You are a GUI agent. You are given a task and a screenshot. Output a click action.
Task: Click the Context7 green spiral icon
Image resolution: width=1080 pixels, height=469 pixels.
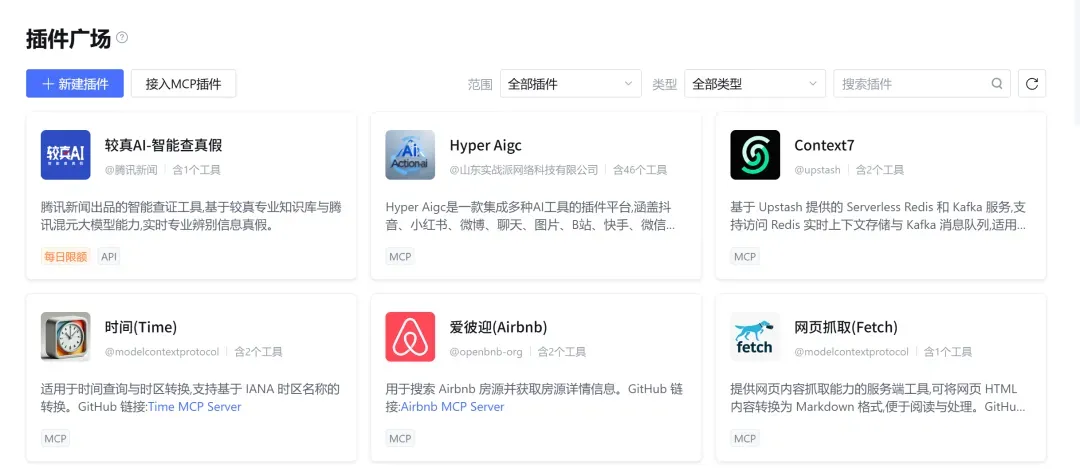[x=755, y=155]
